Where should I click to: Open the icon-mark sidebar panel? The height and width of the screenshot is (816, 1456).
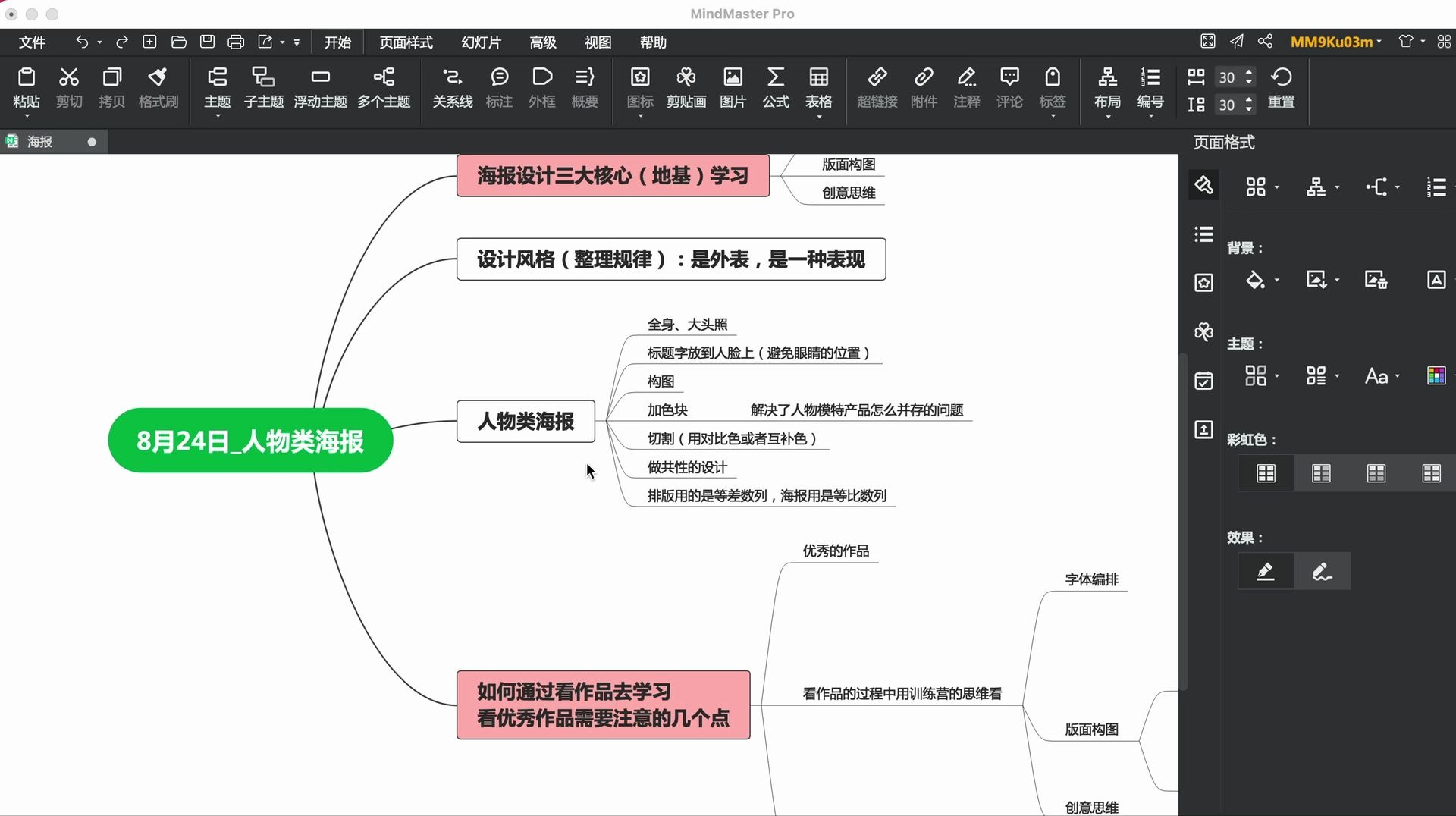[x=1203, y=283]
